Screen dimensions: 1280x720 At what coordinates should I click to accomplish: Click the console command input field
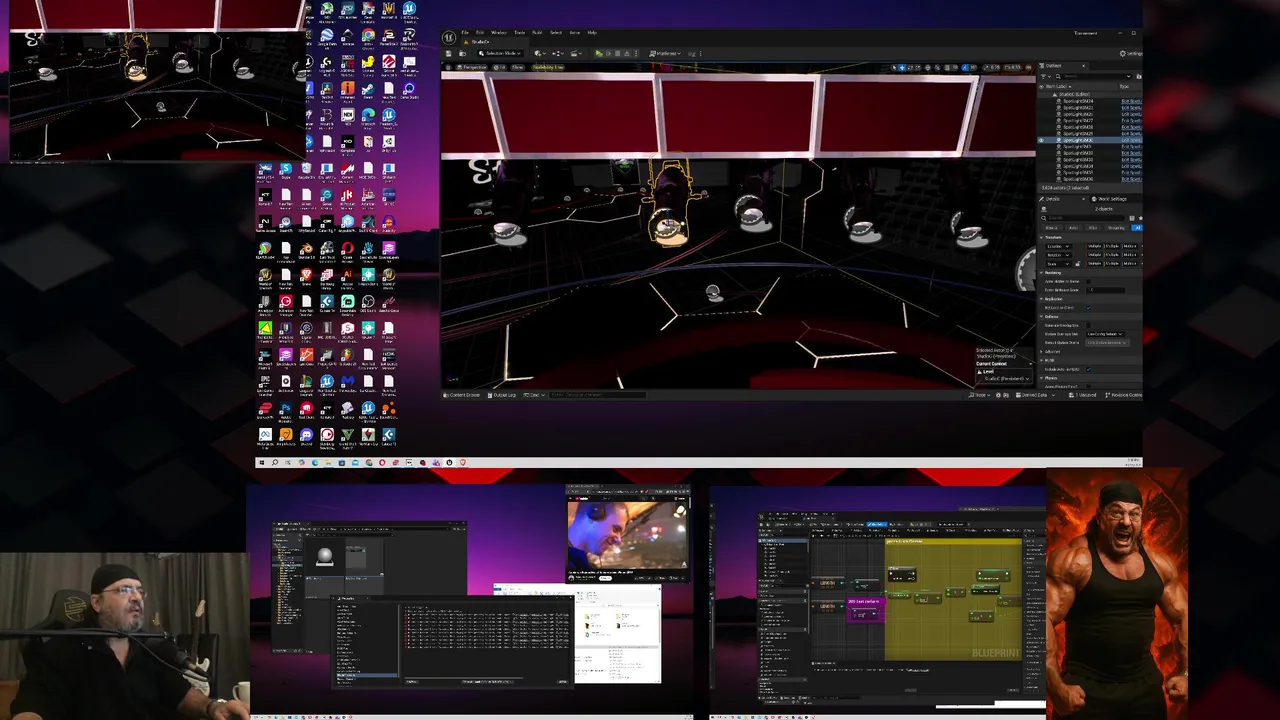pyautogui.click(x=597, y=395)
